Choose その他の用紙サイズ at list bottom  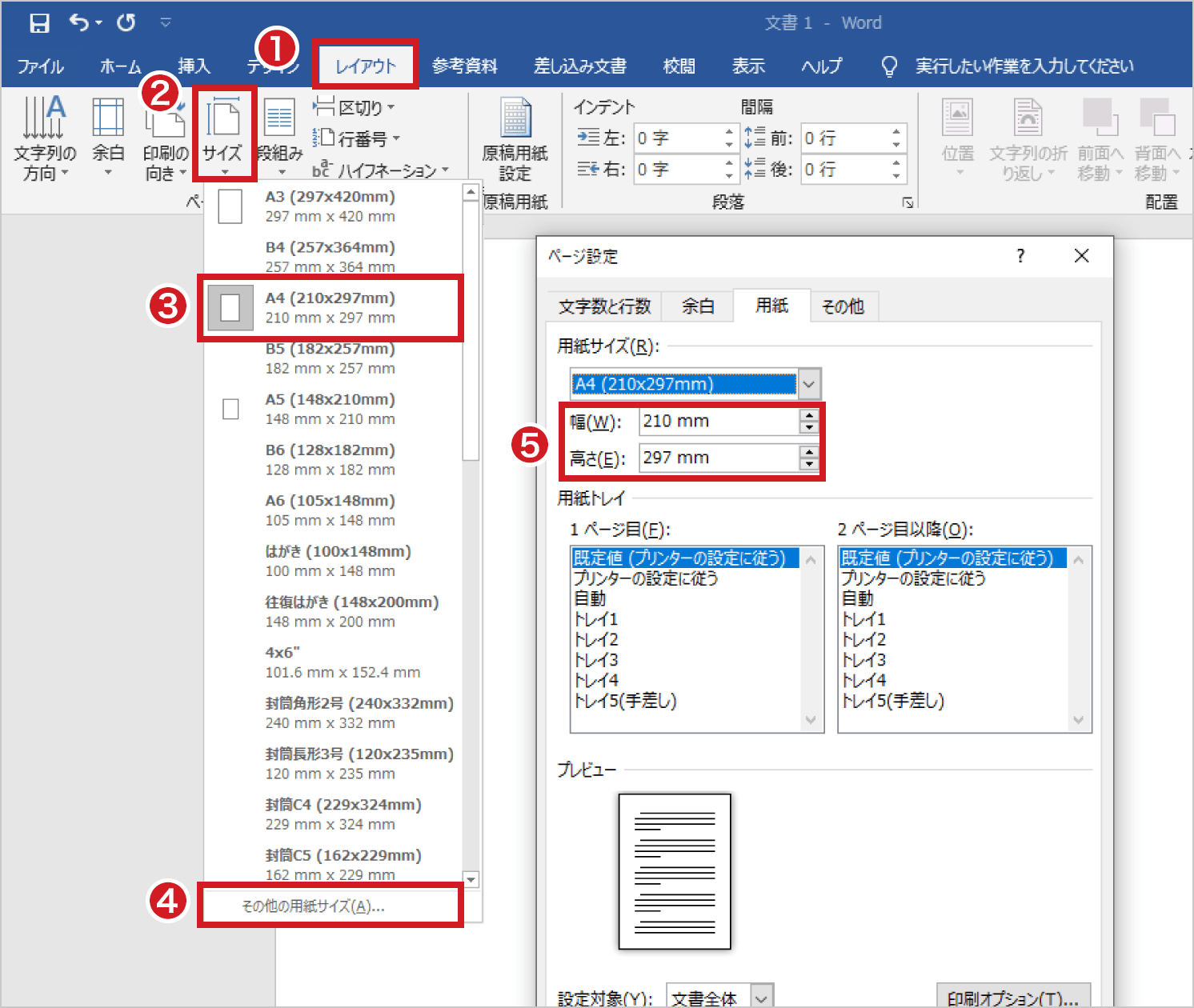tap(313, 906)
